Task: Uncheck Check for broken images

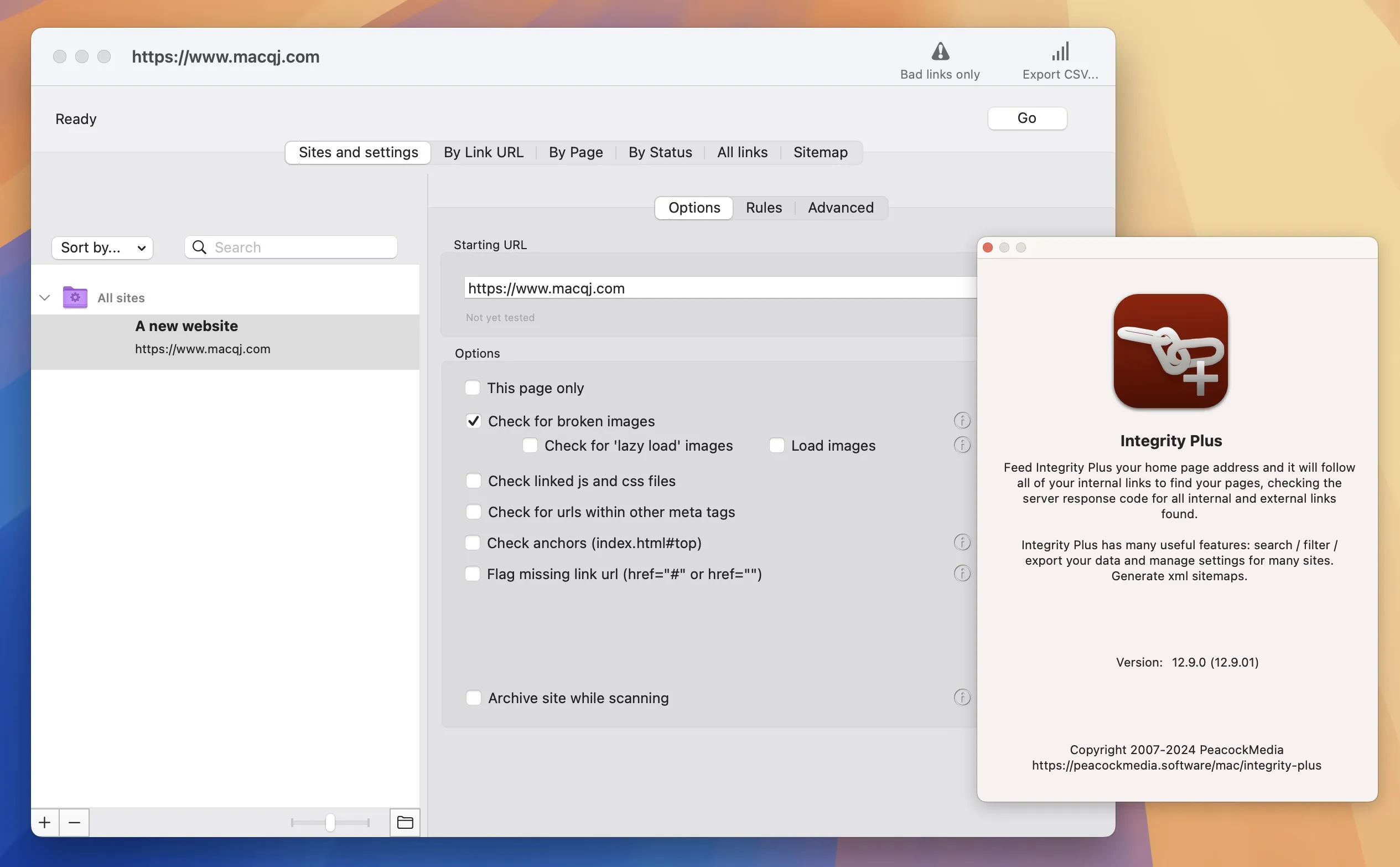Action: pos(473,421)
